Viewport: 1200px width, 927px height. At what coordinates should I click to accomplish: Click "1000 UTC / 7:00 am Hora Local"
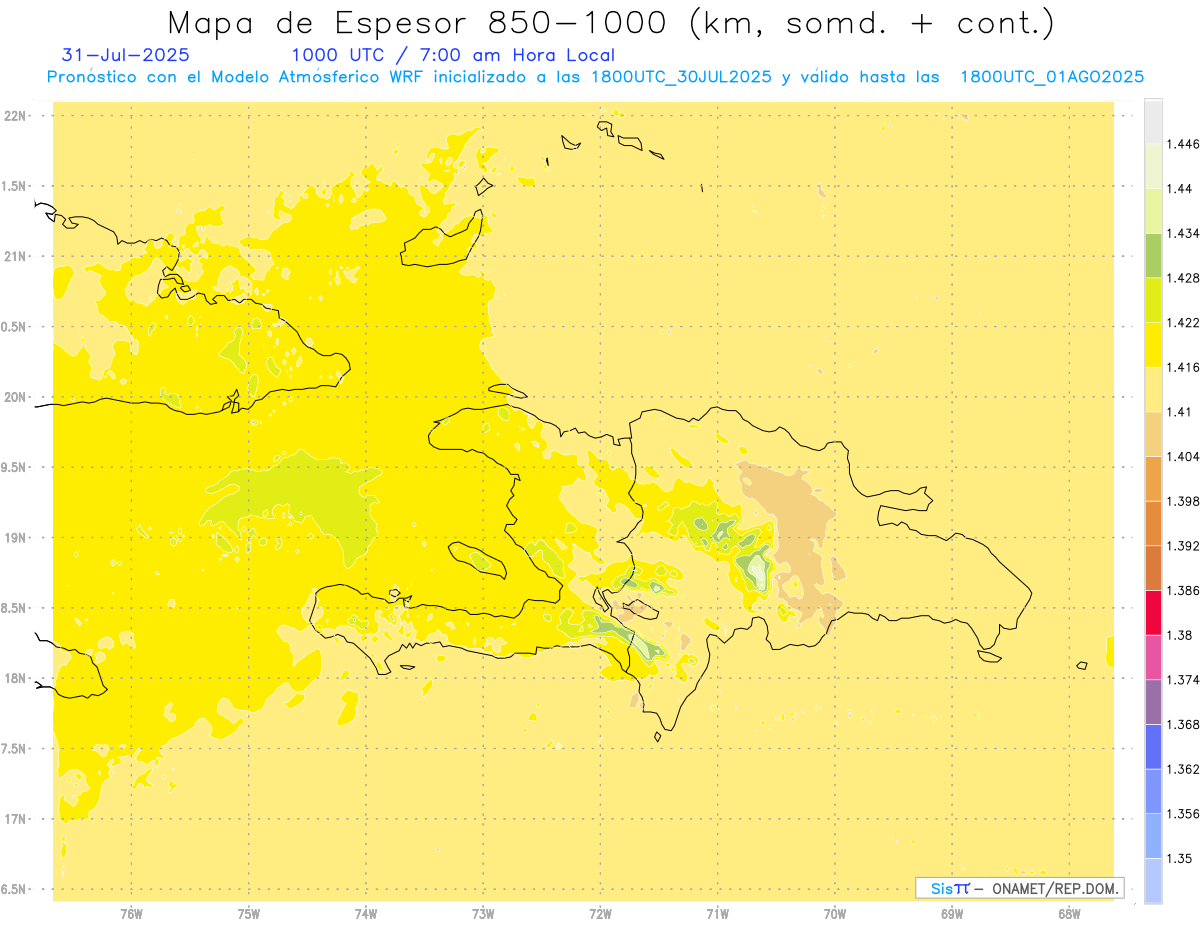pos(453,55)
